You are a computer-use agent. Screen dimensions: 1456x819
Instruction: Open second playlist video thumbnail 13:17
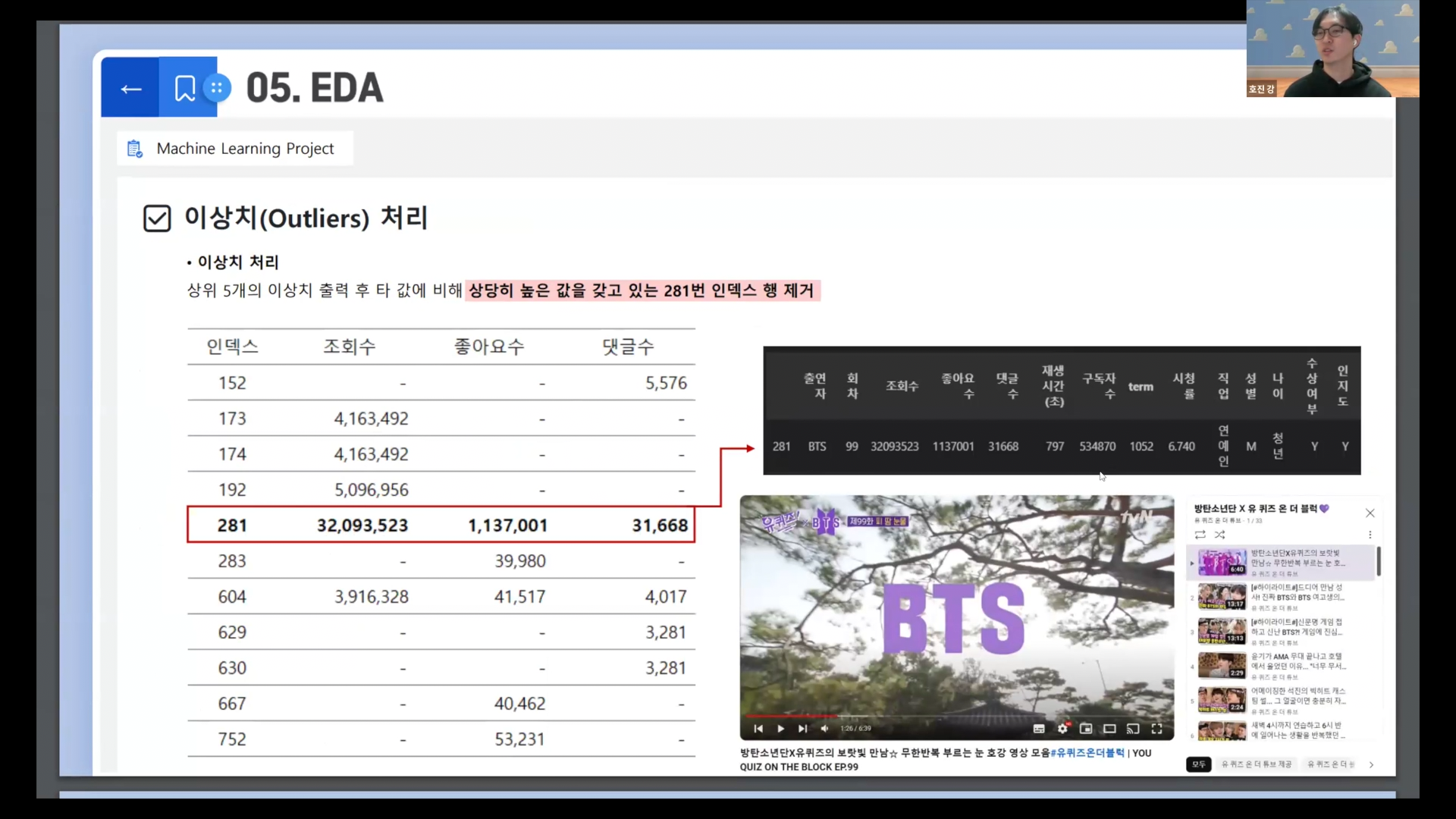click(1221, 597)
